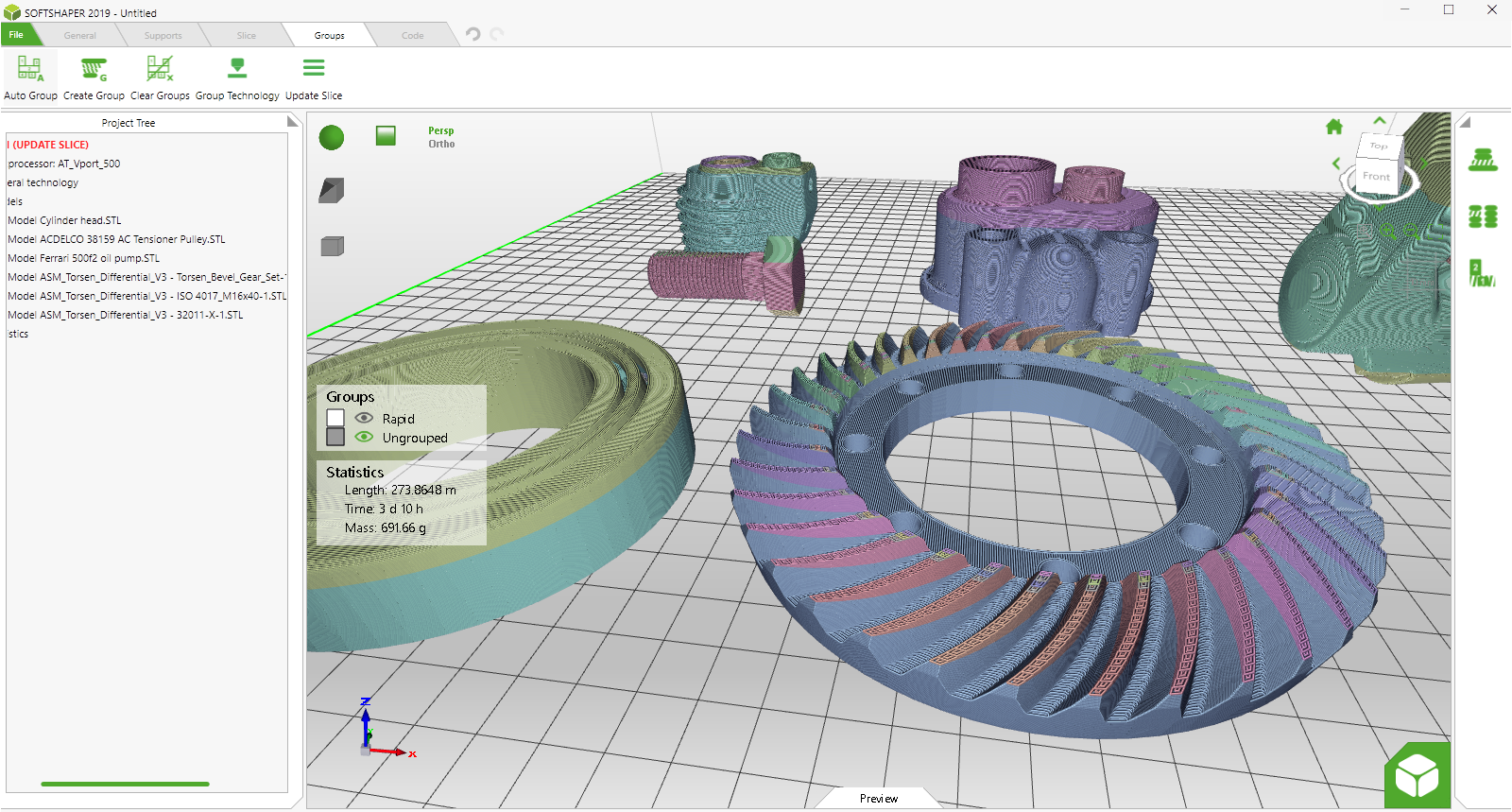Toggle the Ungrouped eye visibility
This screenshot has width=1512, height=812.
point(364,437)
